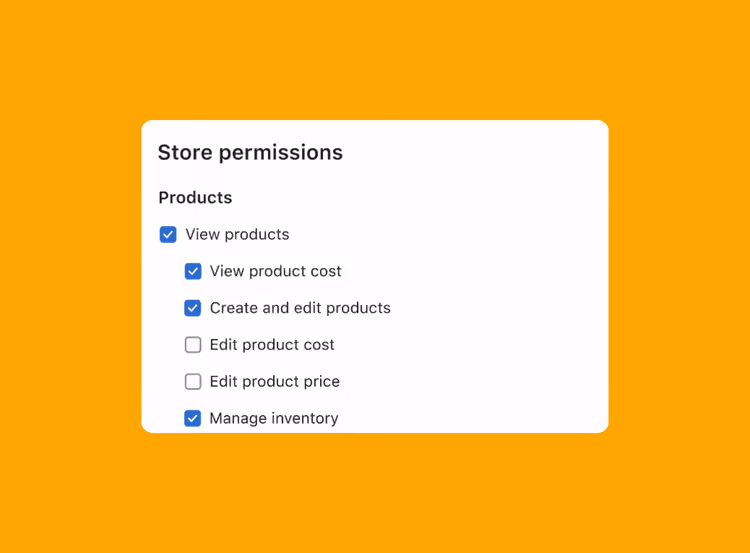This screenshot has width=750, height=553.
Task: Click the Store permissions heading
Action: pyautogui.click(x=250, y=153)
